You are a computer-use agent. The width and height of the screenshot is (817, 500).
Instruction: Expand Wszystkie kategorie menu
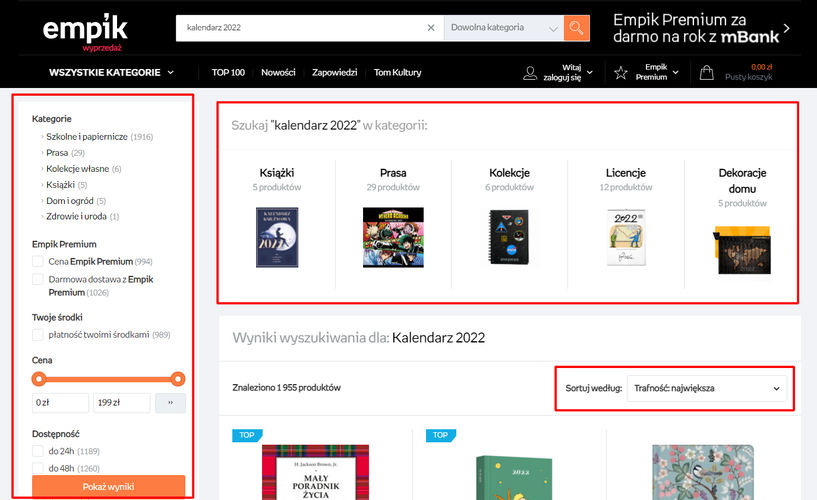[111, 73]
